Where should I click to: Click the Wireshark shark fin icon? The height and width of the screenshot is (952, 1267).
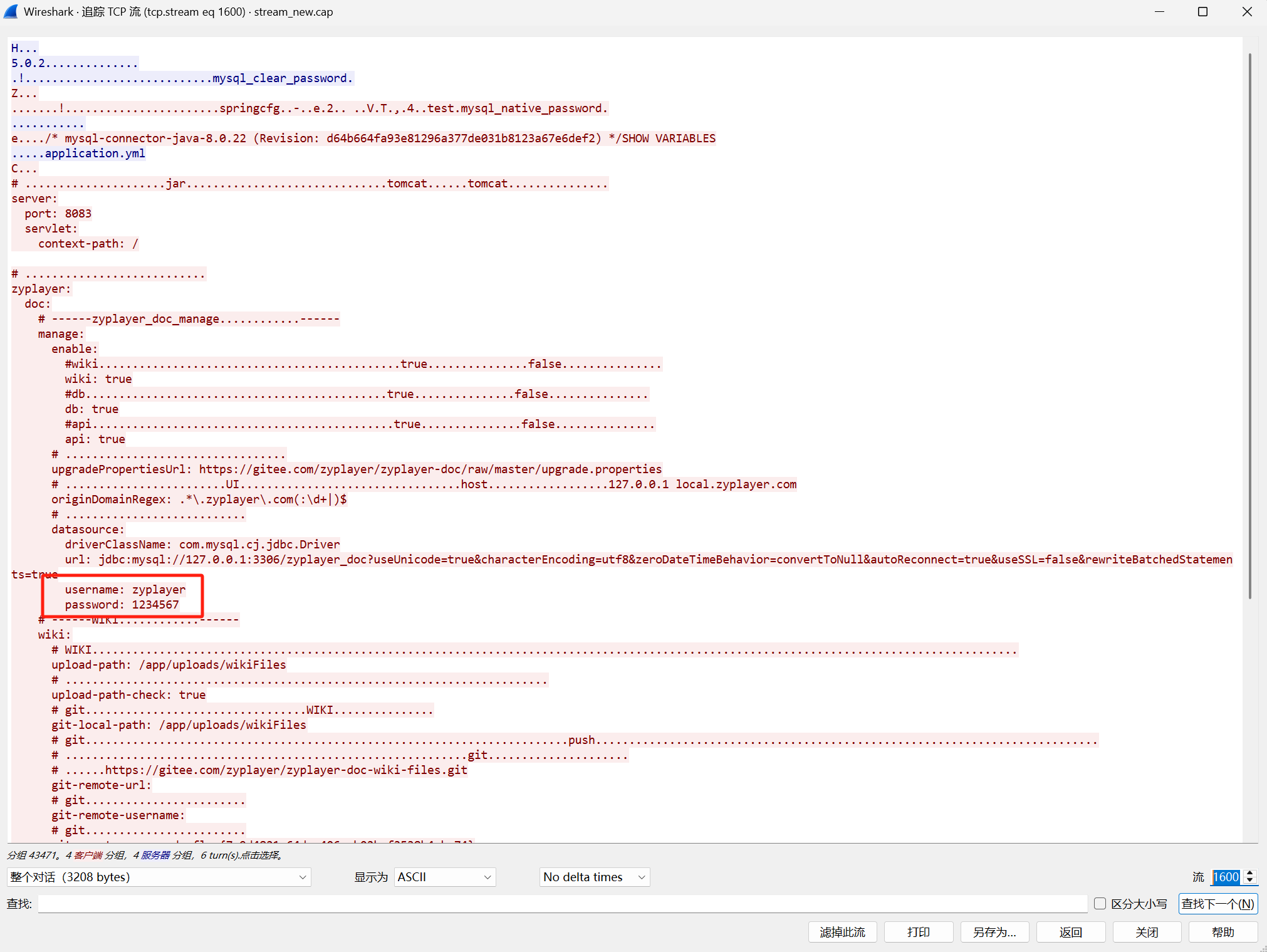pos(11,12)
